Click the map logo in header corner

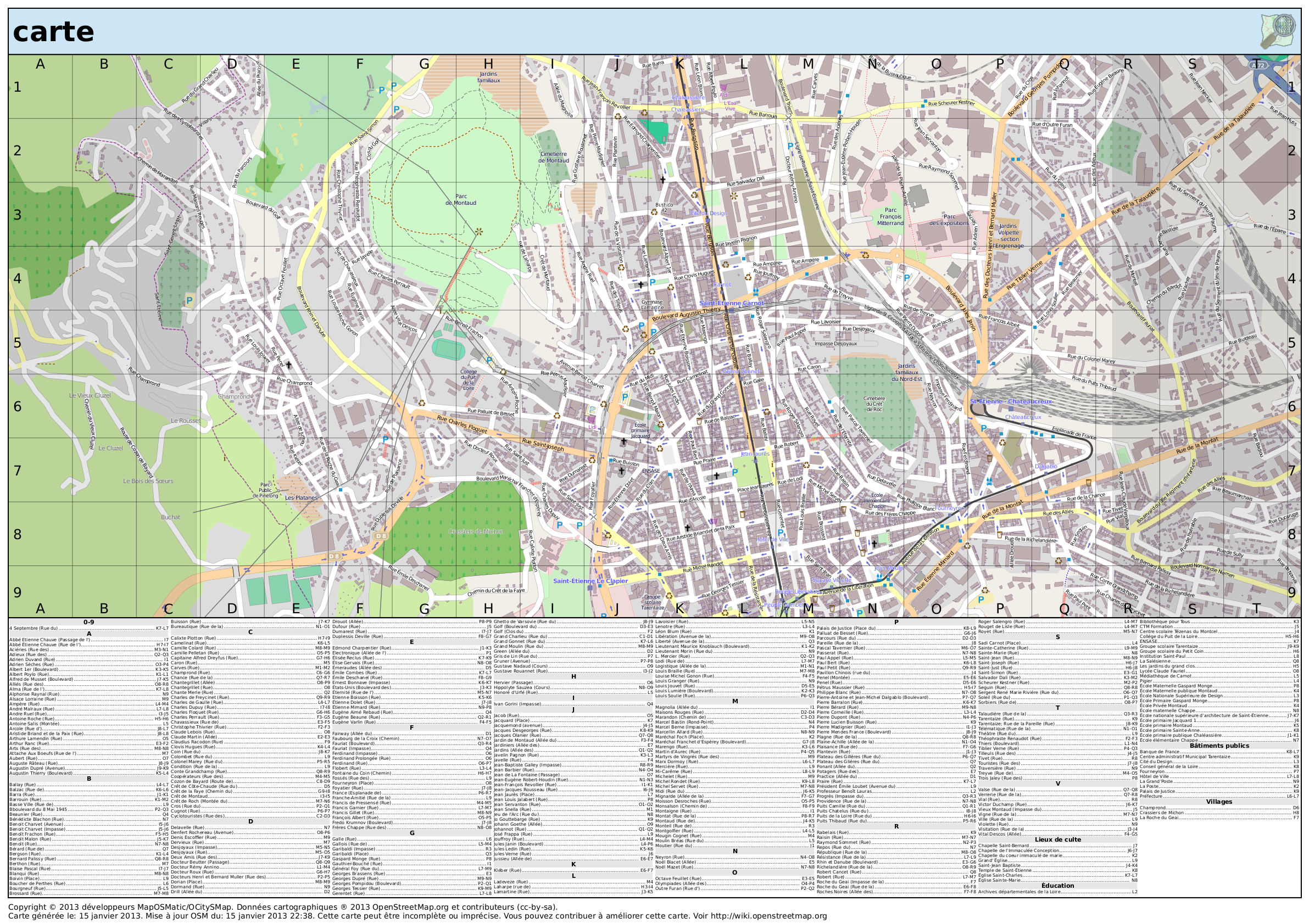[x=1279, y=31]
